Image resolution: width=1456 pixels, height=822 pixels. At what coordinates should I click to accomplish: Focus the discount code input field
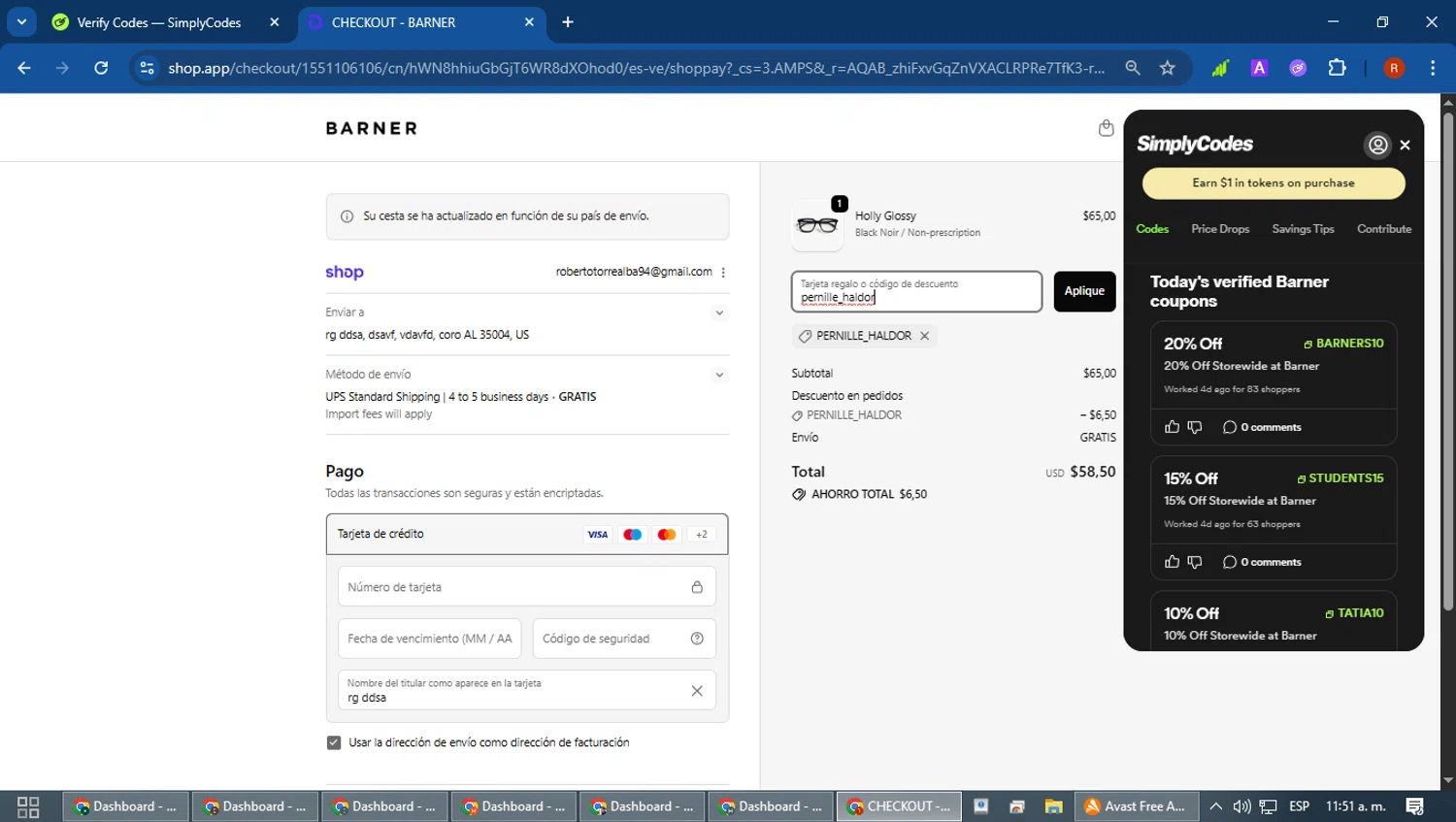tap(916, 291)
